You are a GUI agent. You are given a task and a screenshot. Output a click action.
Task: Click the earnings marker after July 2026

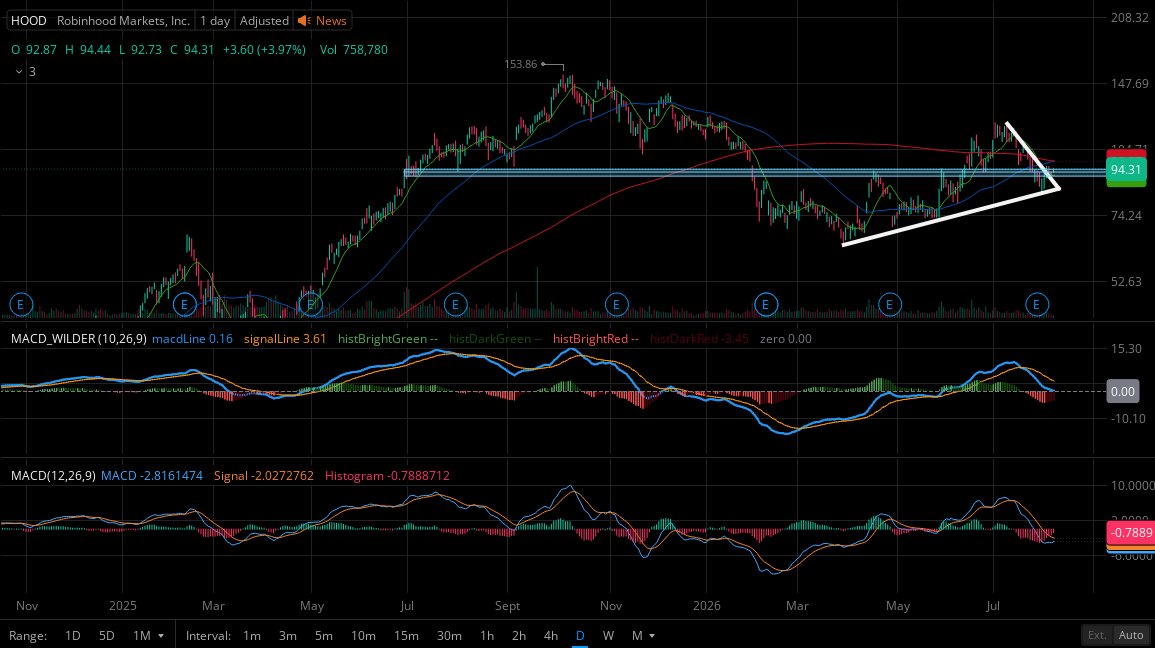[1036, 304]
